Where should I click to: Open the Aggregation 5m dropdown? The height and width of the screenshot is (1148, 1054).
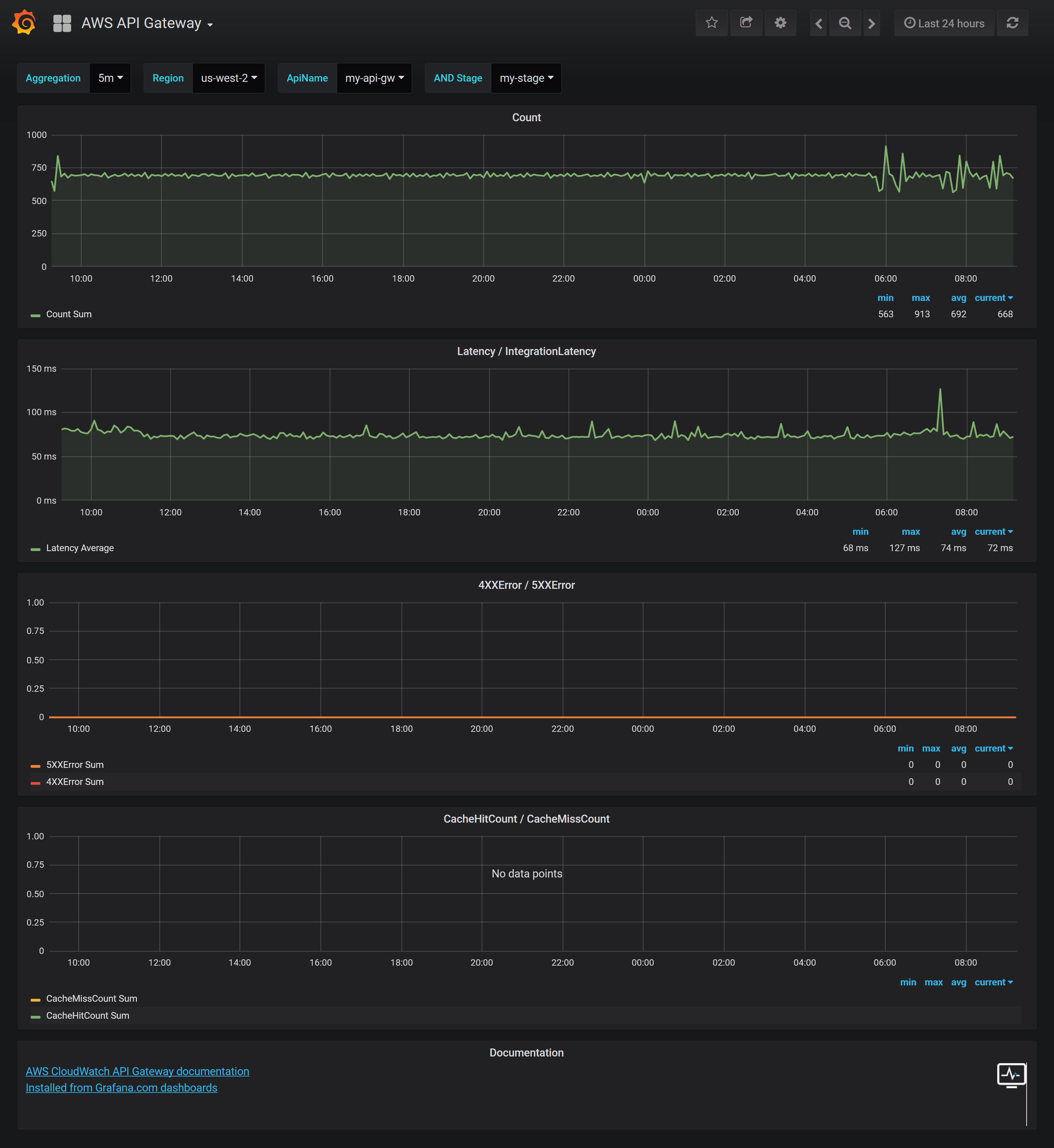(x=110, y=78)
